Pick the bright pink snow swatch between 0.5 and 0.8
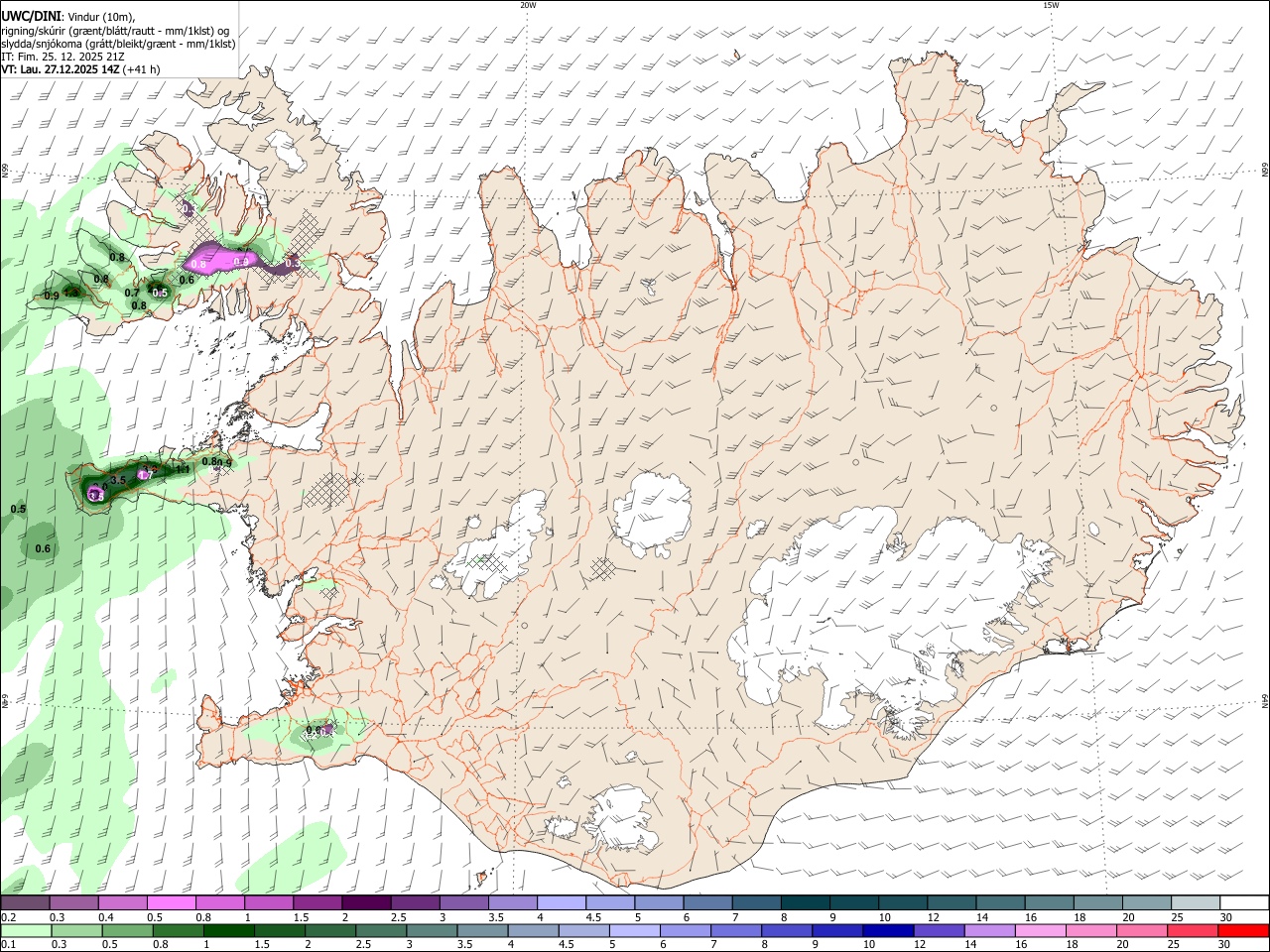1270x952 pixels. [x=171, y=903]
